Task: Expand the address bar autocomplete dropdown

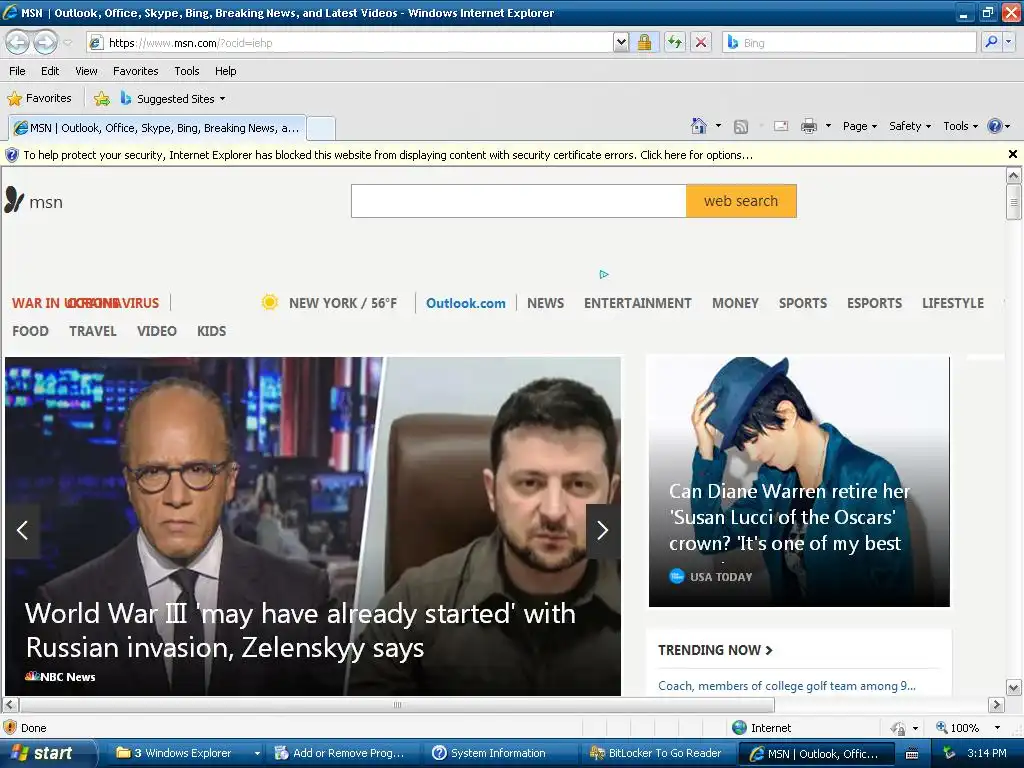Action: 621,43
